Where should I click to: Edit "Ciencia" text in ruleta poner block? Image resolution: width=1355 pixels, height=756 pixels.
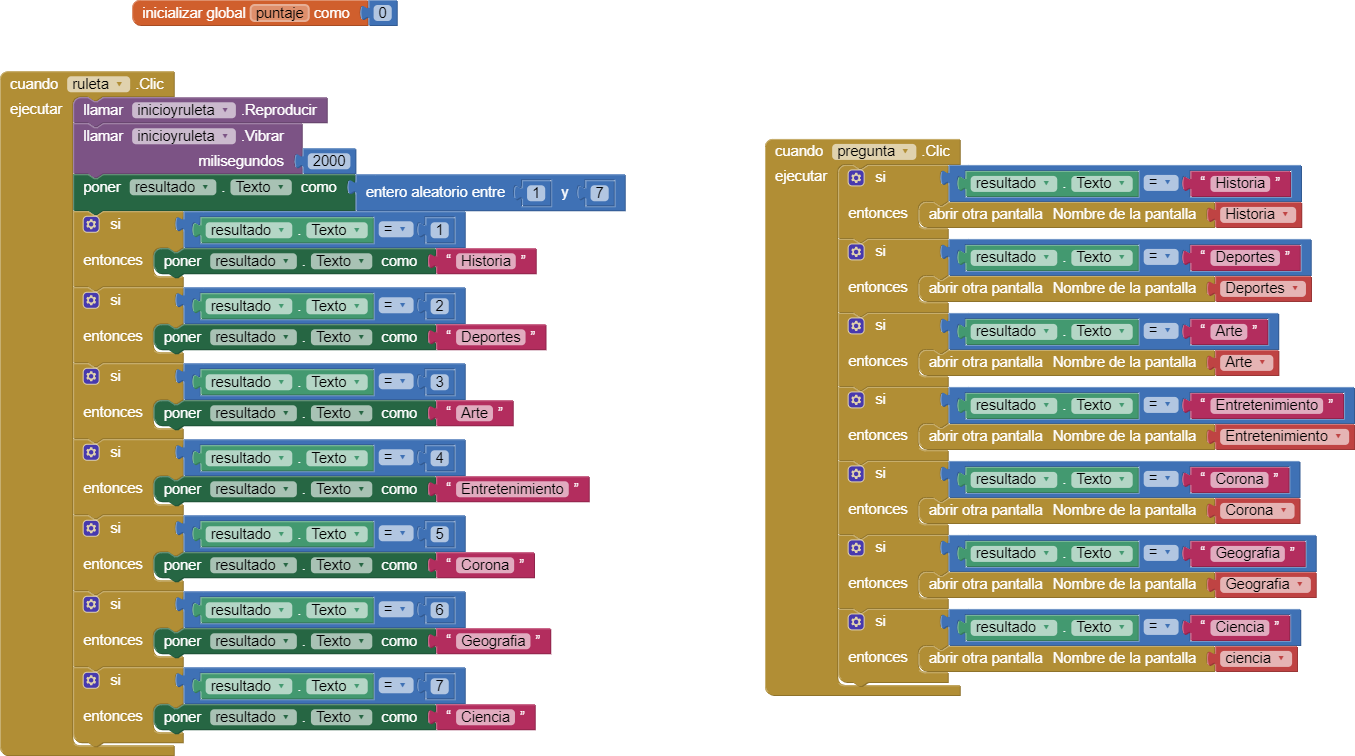click(486, 717)
